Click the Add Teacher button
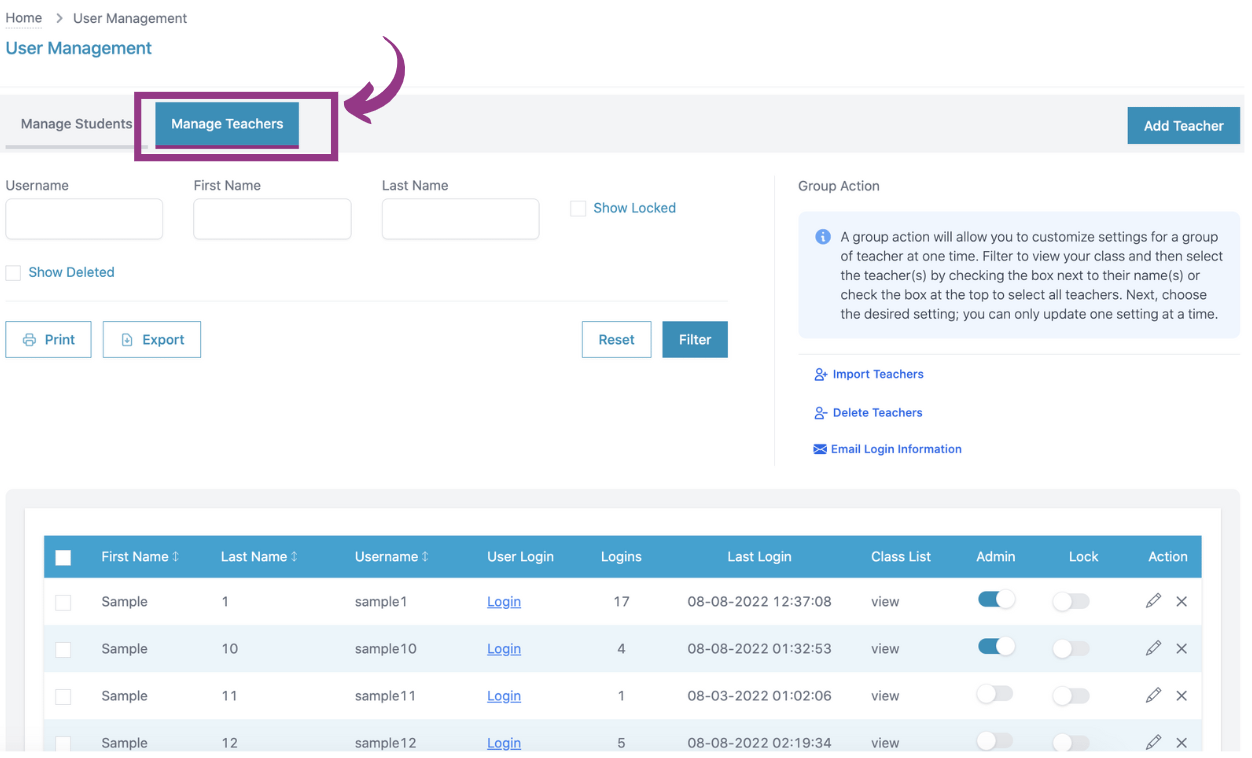1252x758 pixels. 1183,126
